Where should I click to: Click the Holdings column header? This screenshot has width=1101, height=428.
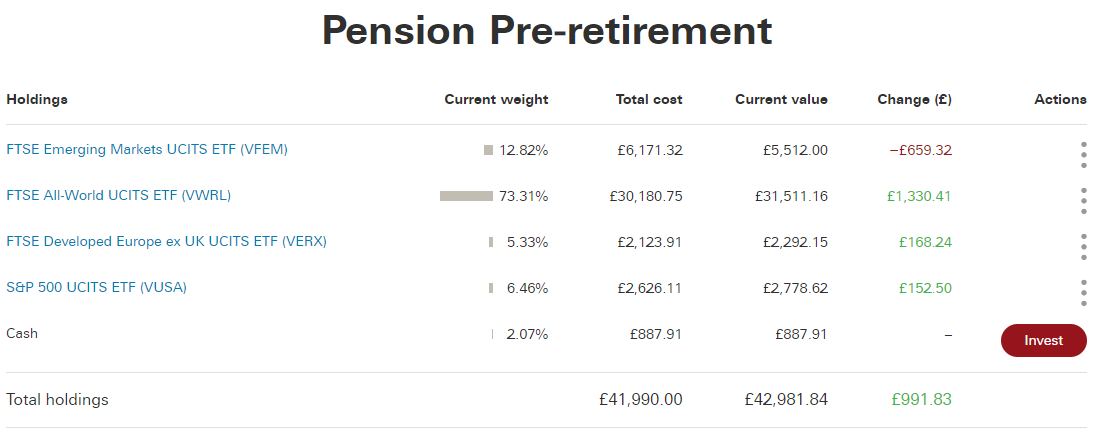pos(37,100)
